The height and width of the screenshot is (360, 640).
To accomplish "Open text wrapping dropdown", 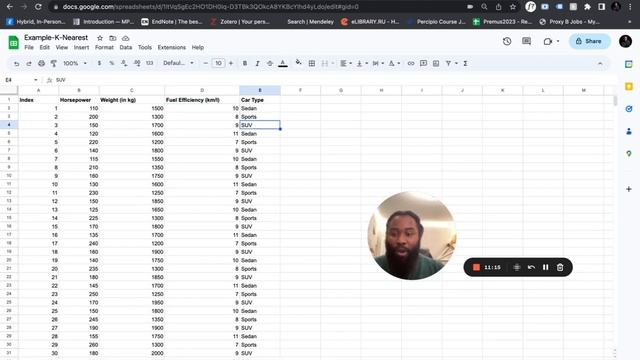I will (378, 64).
